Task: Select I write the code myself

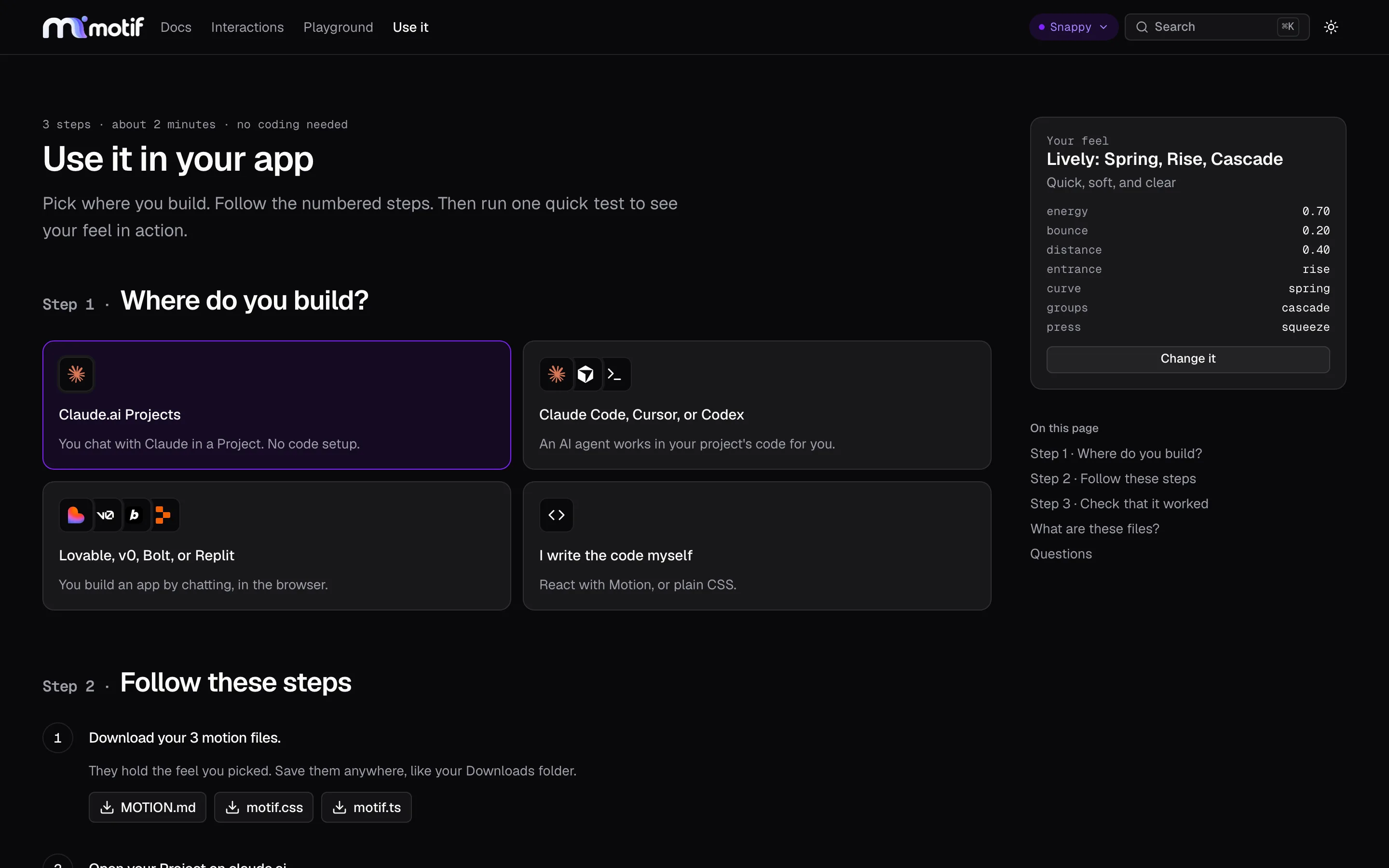Action: pos(757,545)
